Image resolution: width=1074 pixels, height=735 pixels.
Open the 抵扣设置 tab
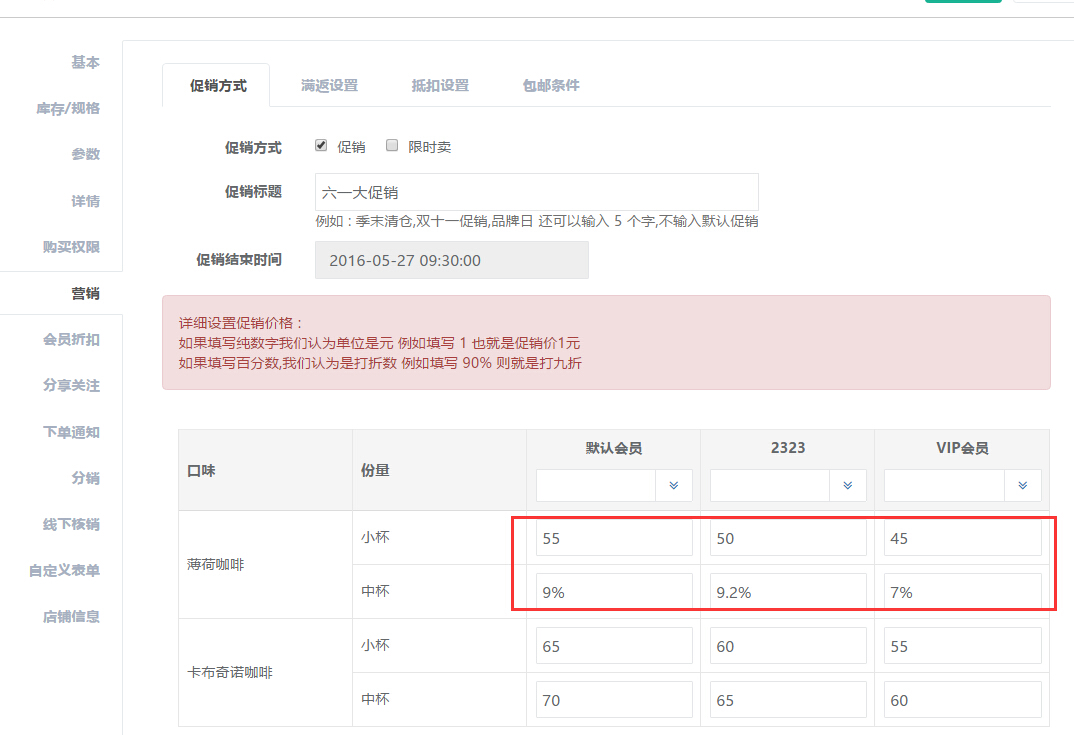coord(440,86)
